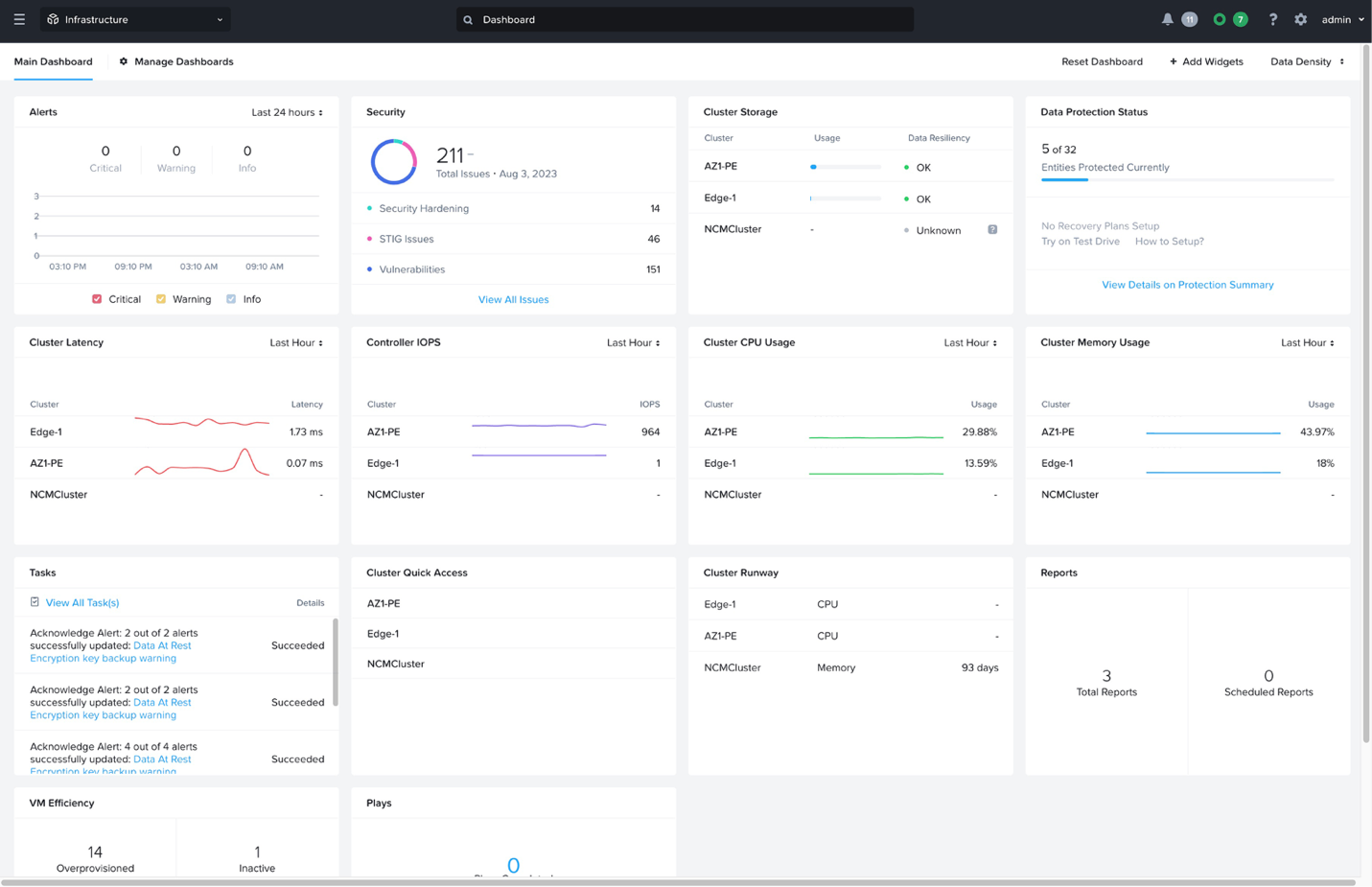Change Cluster Memory Usage Last Hour range
The height and width of the screenshot is (887, 1372).
point(1308,342)
